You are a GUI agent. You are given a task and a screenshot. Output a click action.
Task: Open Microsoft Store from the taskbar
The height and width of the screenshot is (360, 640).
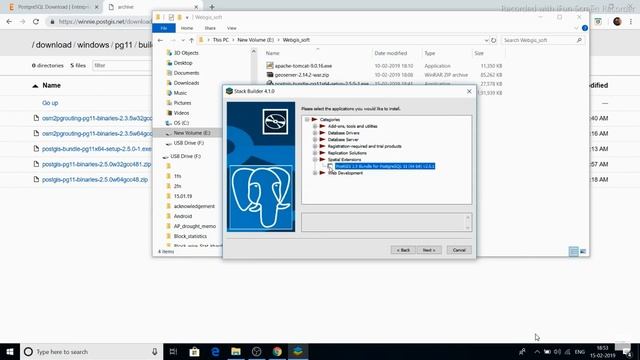[x=194, y=351]
